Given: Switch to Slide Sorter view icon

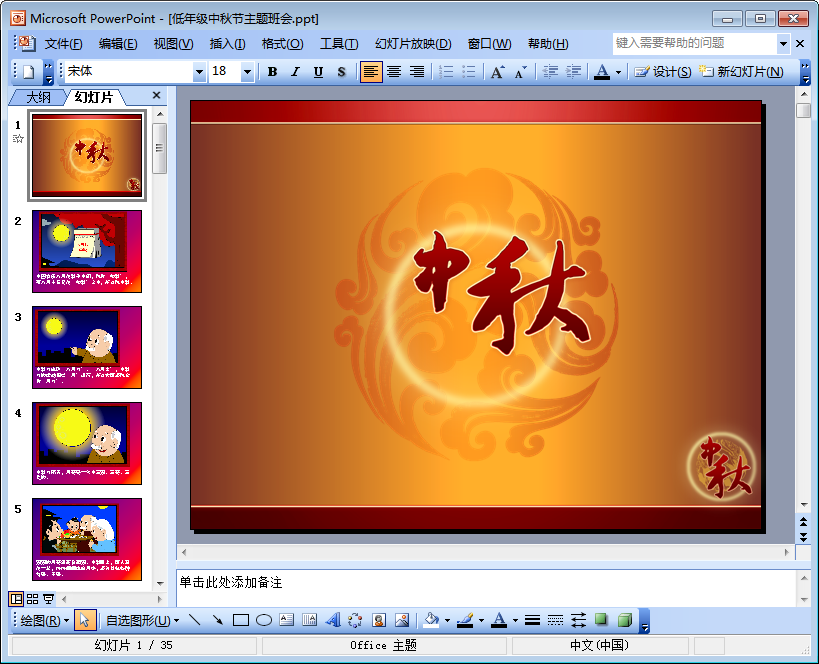Looking at the screenshot, I should [x=32, y=599].
